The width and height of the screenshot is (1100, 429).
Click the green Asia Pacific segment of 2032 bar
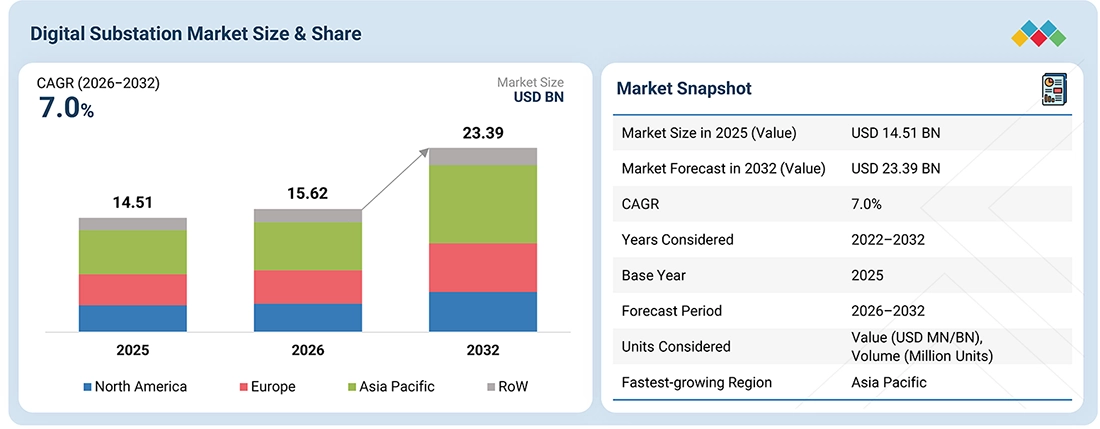(483, 204)
